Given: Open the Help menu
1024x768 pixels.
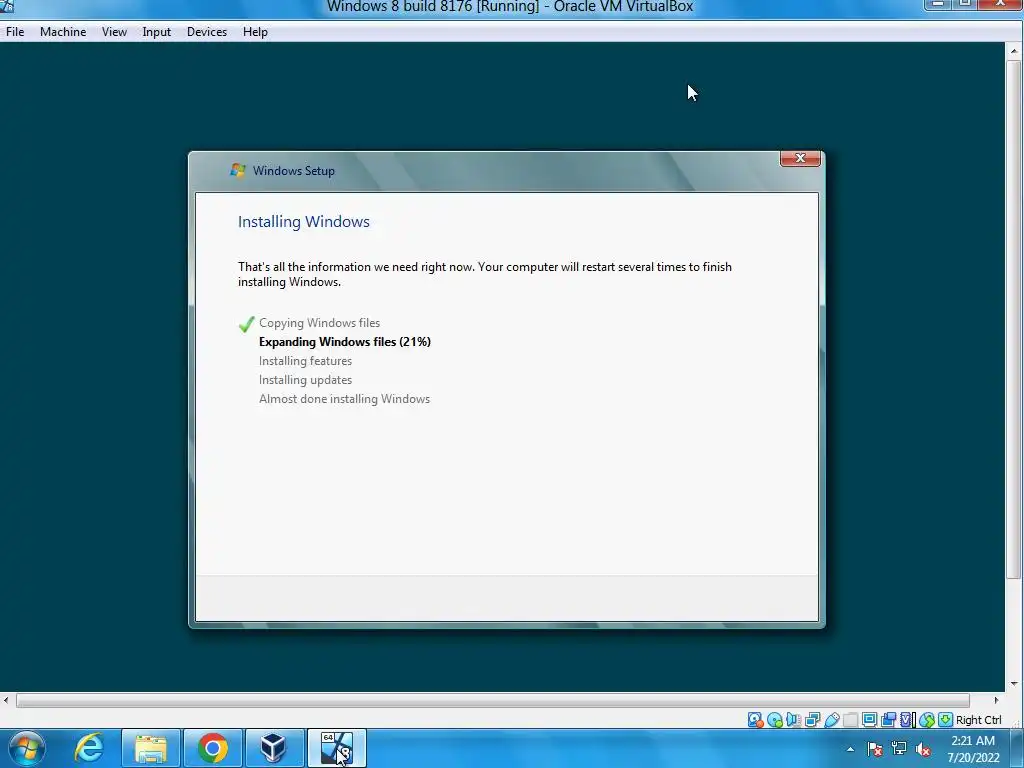Looking at the screenshot, I should (x=255, y=32).
